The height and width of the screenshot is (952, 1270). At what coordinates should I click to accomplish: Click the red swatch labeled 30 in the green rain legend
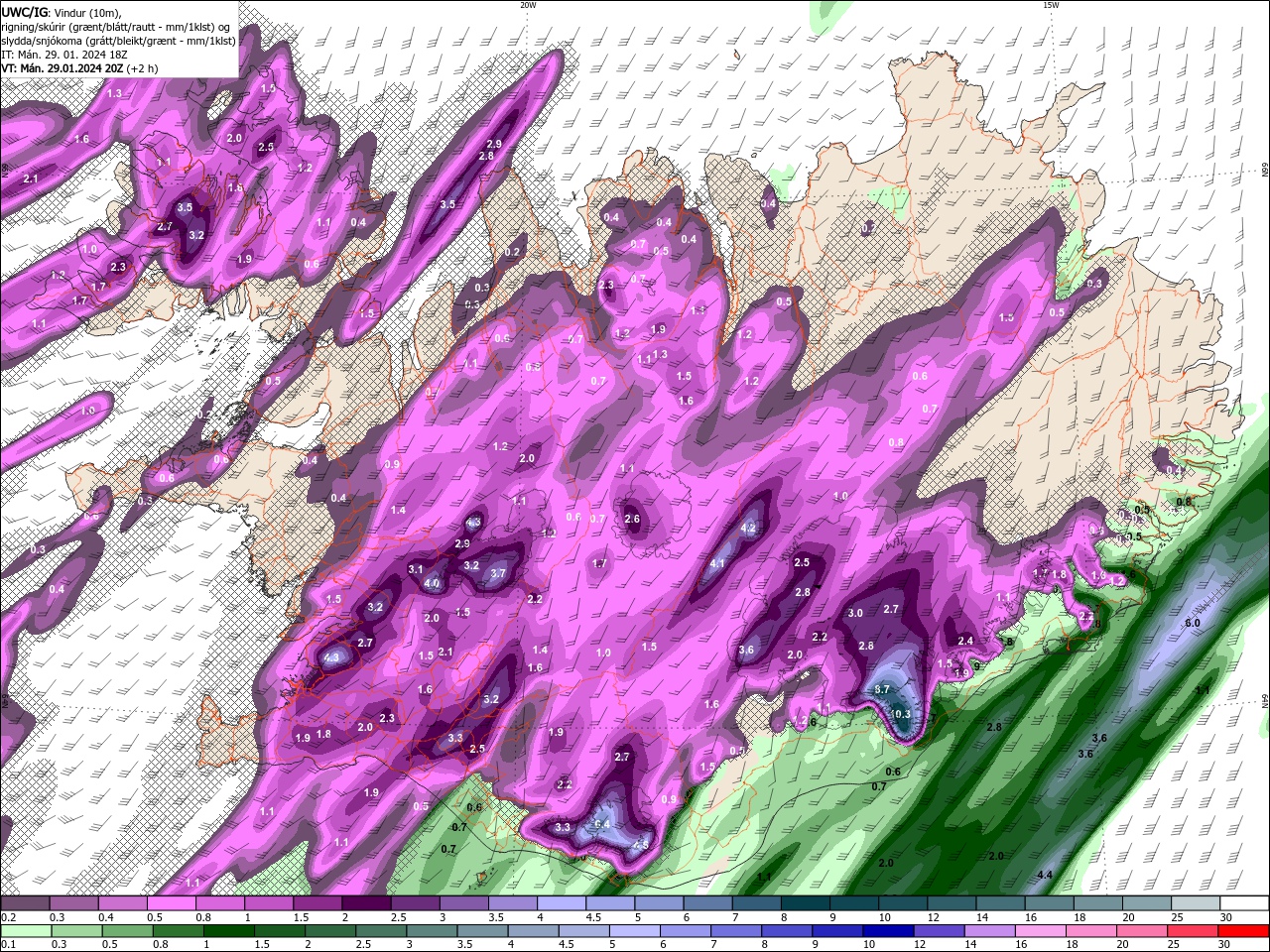[x=1244, y=931]
